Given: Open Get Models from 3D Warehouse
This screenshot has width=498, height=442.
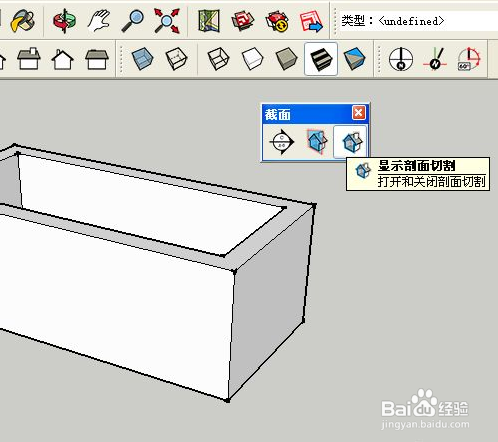Looking at the screenshot, I should click(x=243, y=21).
